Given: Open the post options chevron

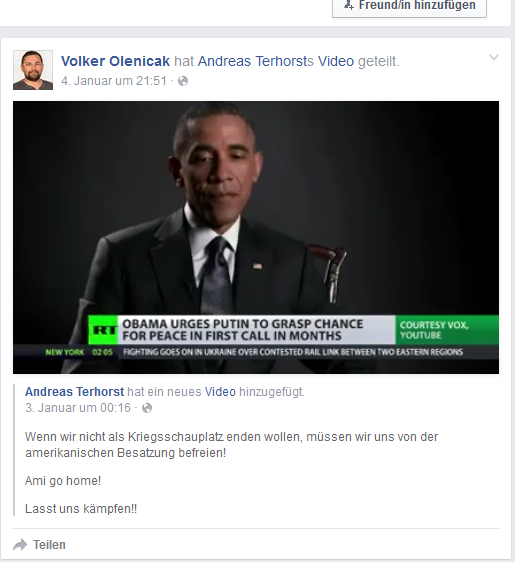Looking at the screenshot, I should pos(494,57).
